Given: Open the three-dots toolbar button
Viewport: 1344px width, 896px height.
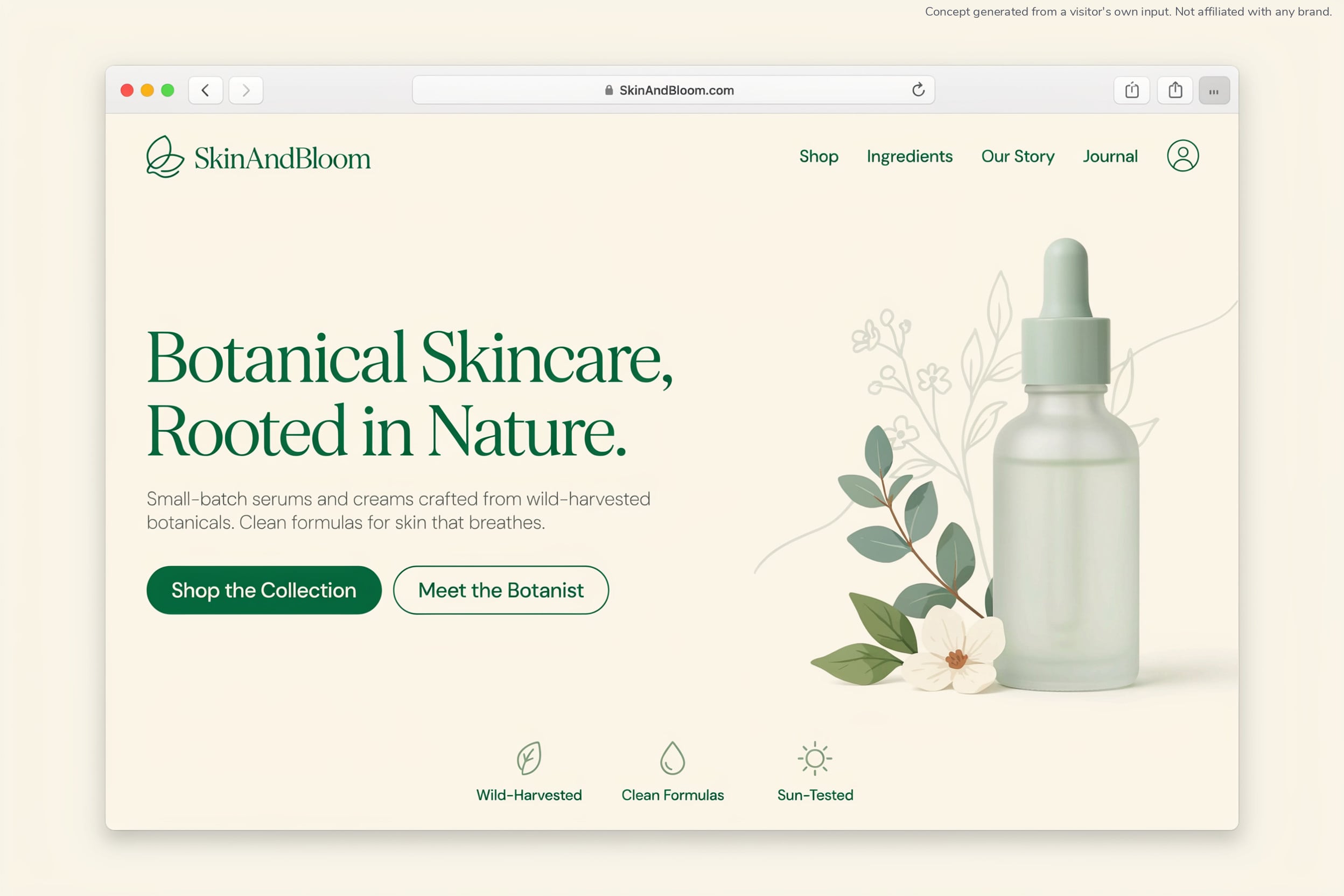Looking at the screenshot, I should click(1214, 90).
